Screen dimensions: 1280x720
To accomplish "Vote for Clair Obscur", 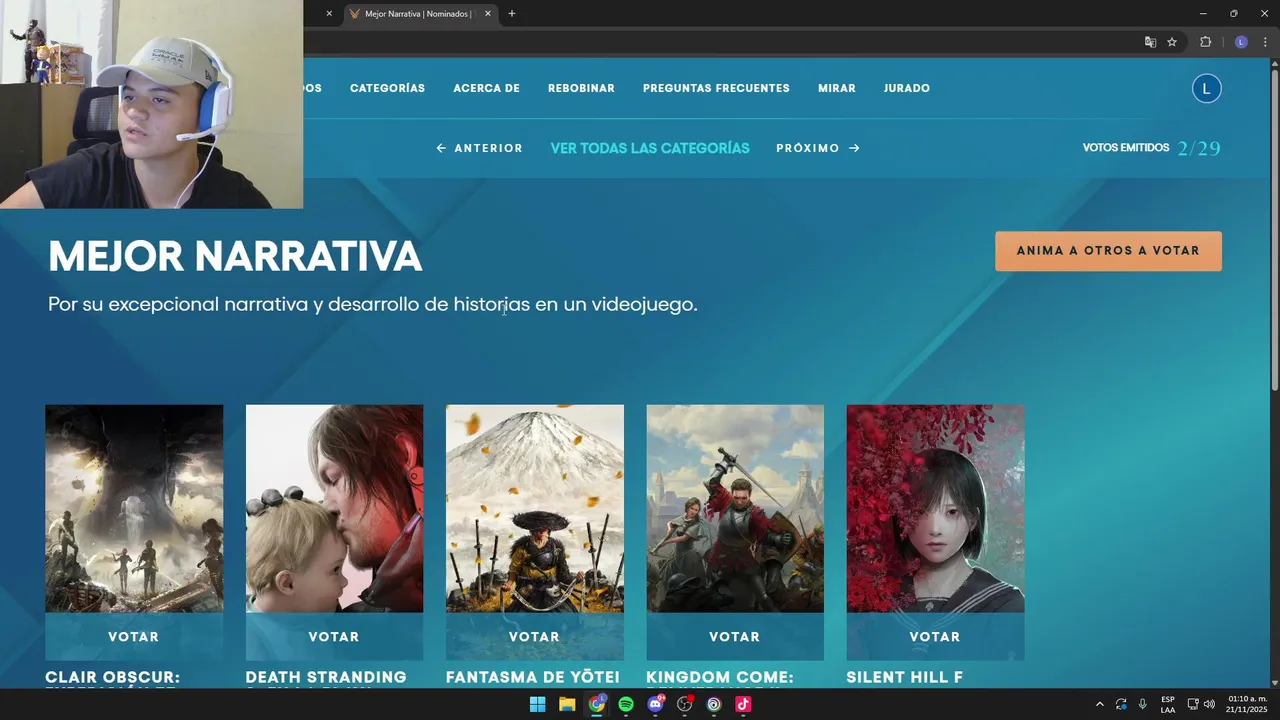I will tap(134, 637).
